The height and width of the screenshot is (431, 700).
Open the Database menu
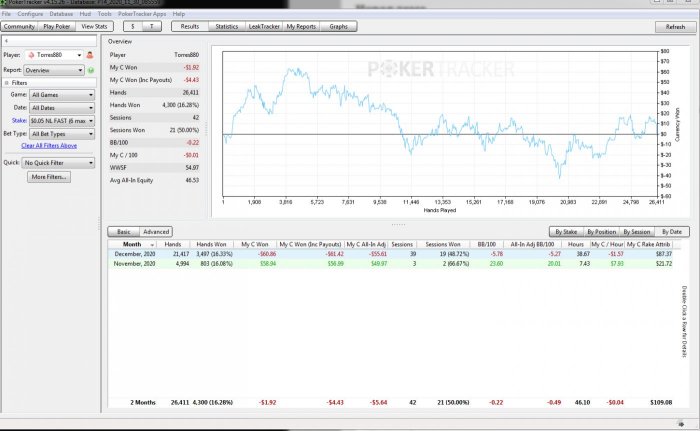coord(61,14)
